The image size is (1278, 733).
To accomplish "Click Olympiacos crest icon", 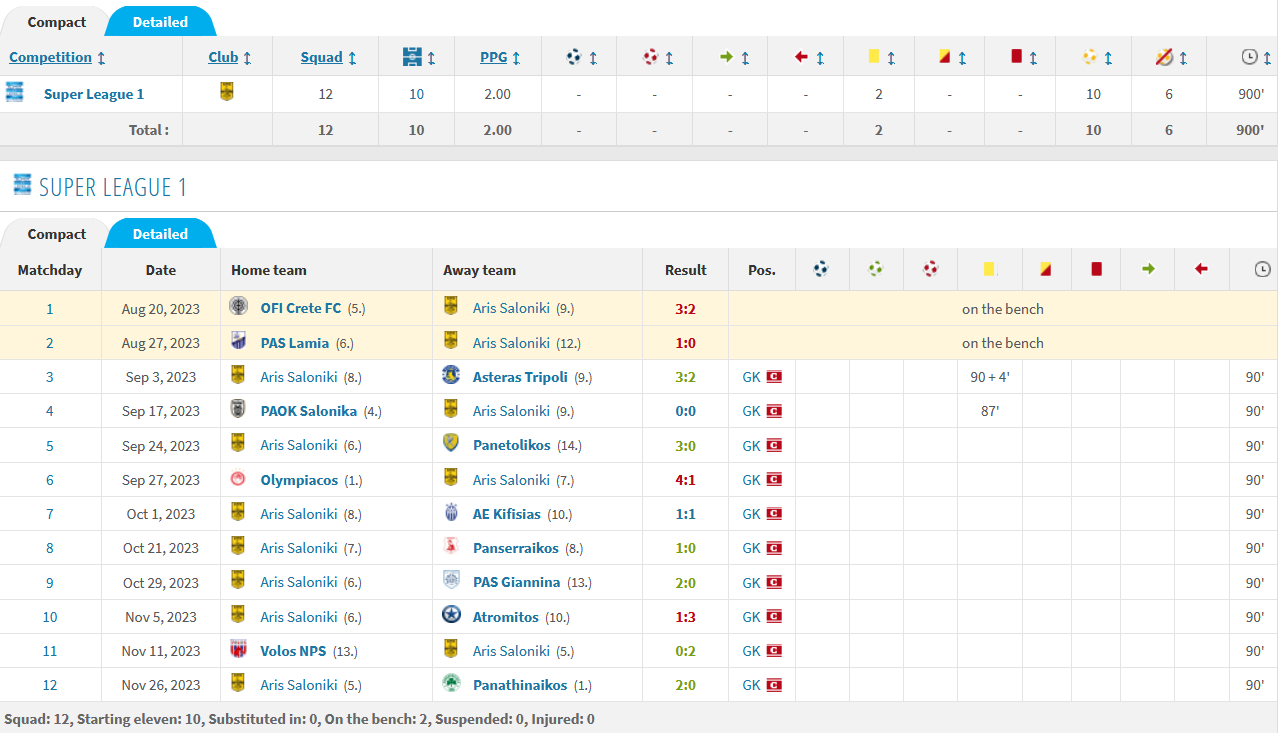I will 238,477.
